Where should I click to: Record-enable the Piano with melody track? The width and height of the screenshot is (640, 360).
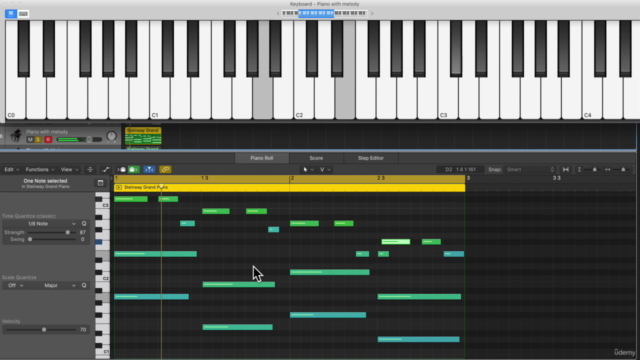48,140
